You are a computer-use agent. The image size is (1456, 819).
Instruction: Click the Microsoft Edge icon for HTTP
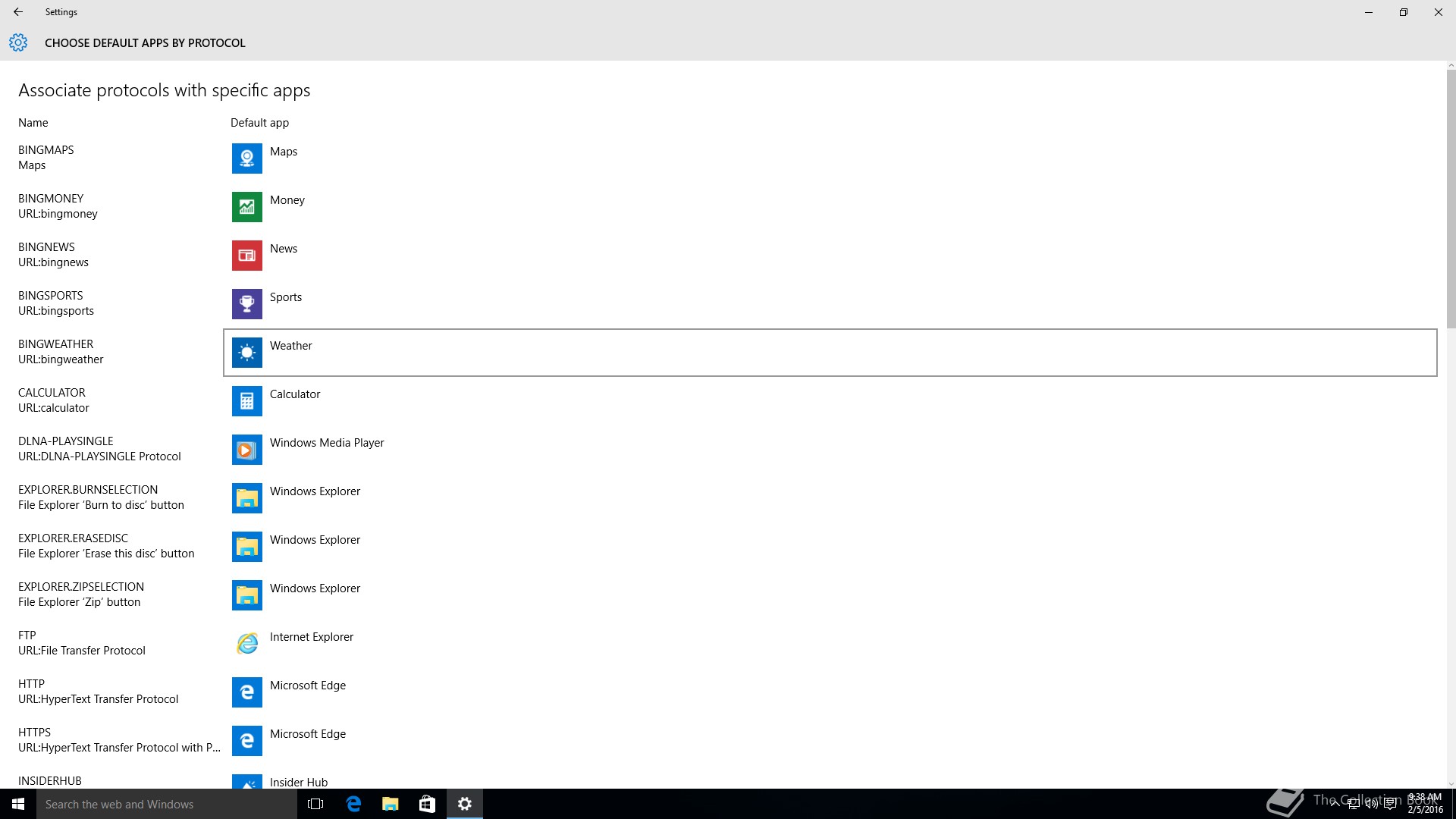click(x=246, y=692)
